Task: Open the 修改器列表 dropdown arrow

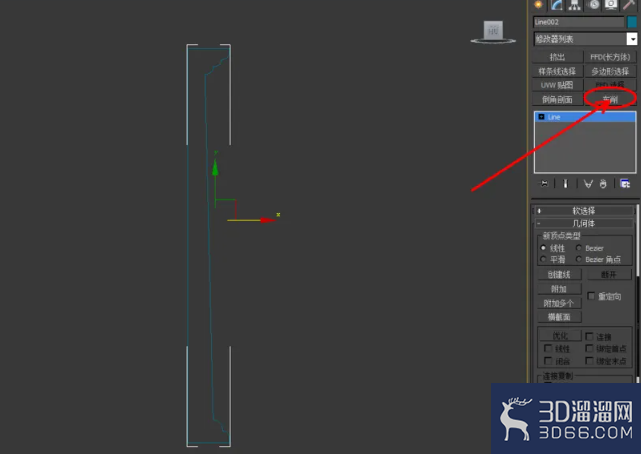Action: coord(632,39)
